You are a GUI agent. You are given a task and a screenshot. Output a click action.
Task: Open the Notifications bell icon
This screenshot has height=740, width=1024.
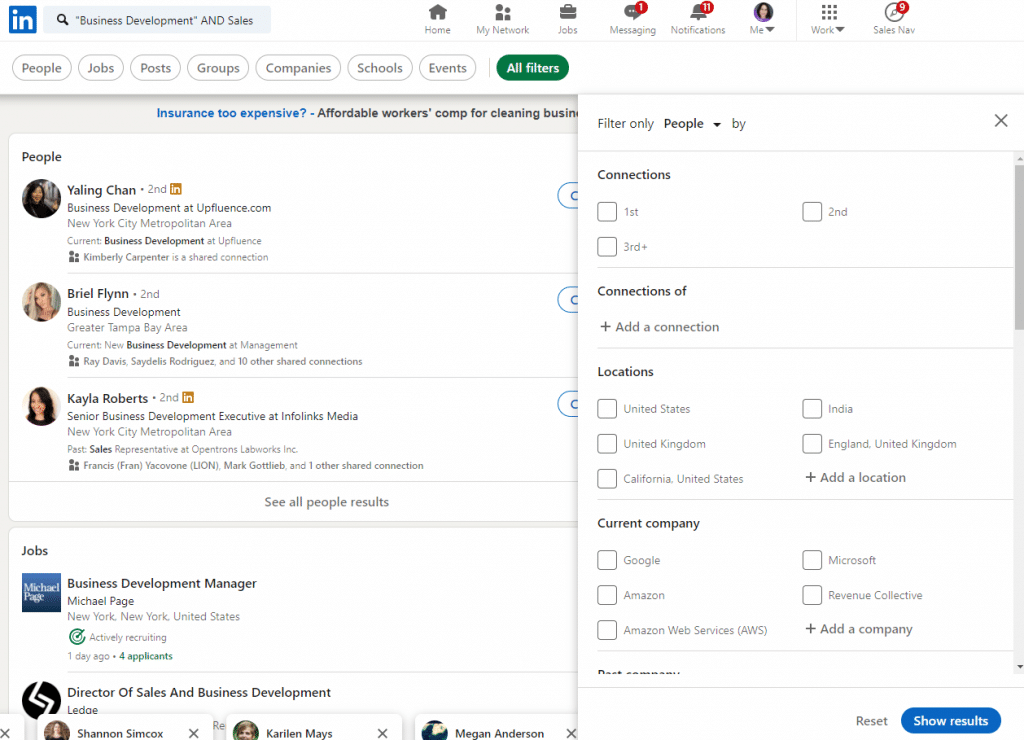pyautogui.click(x=697, y=12)
